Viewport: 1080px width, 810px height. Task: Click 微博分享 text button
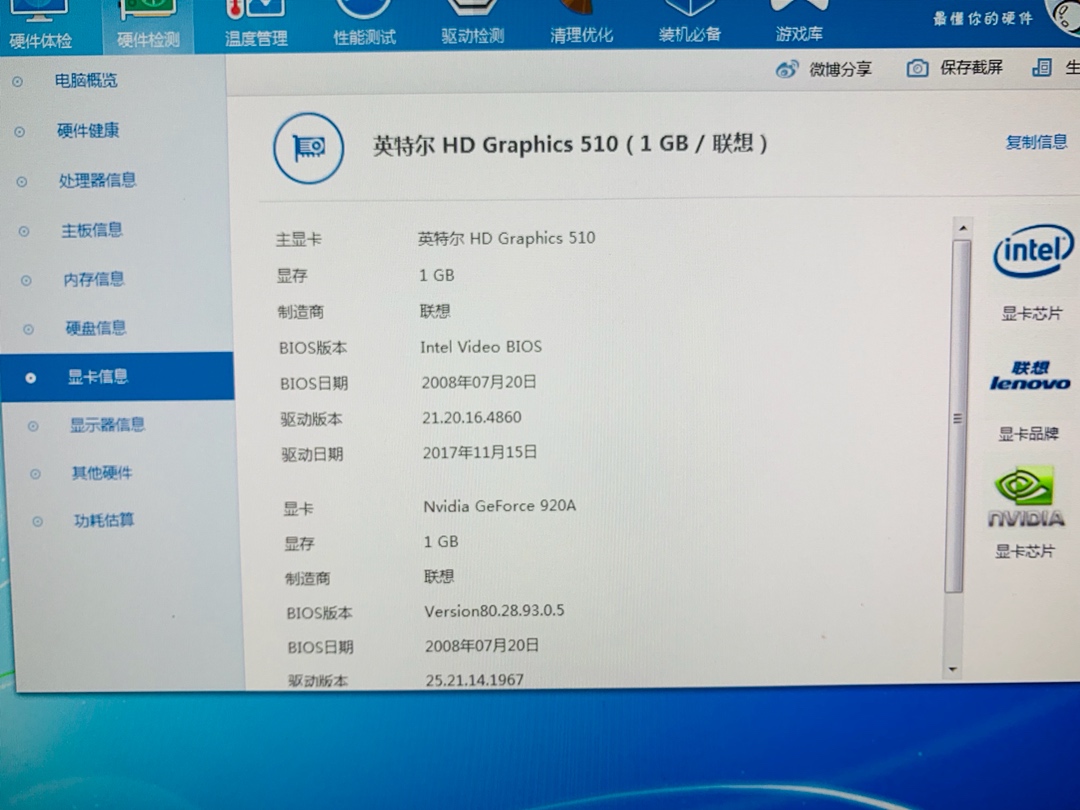click(x=840, y=69)
